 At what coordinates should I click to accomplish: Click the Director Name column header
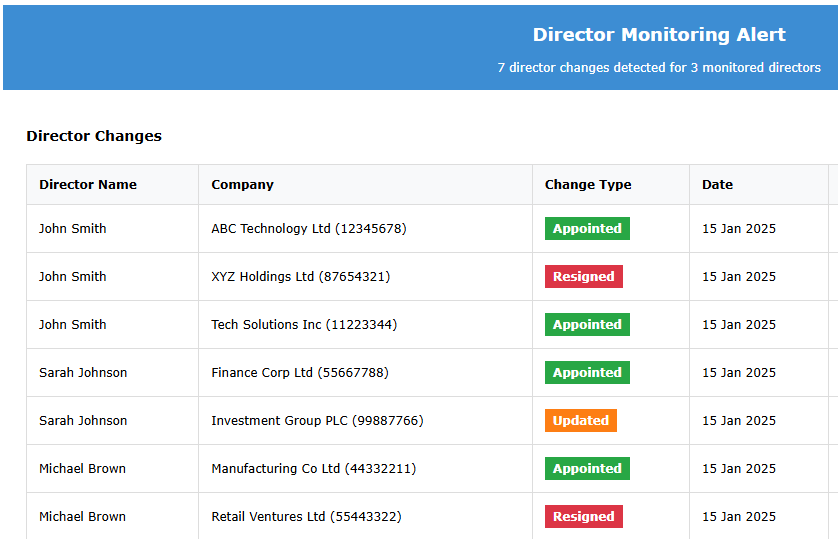point(88,185)
